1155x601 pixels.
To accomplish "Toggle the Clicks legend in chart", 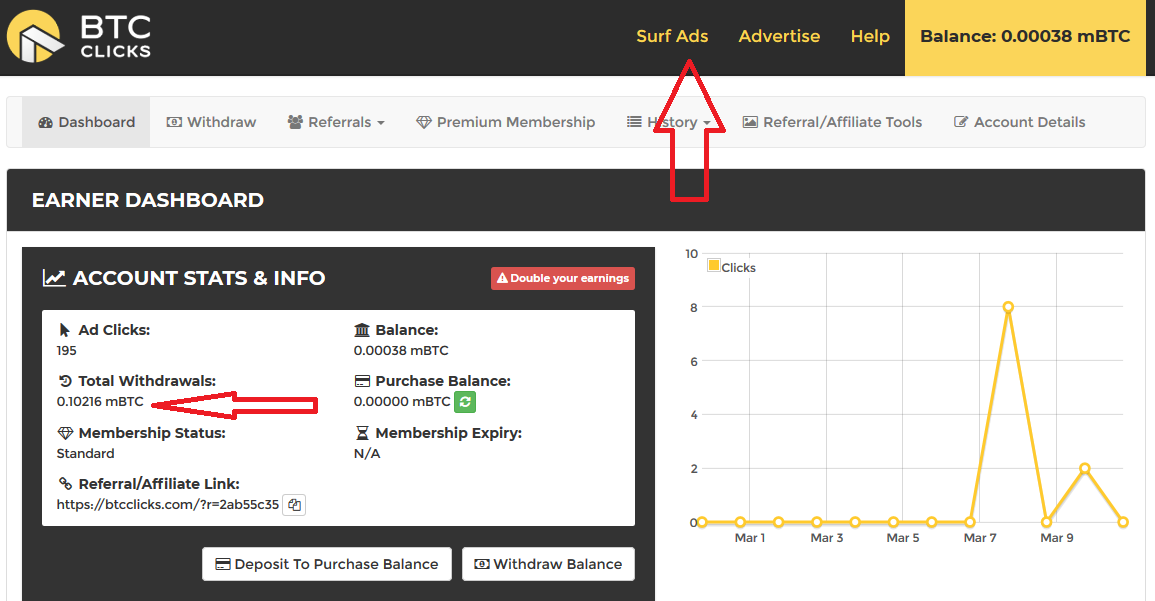I will (x=731, y=267).
